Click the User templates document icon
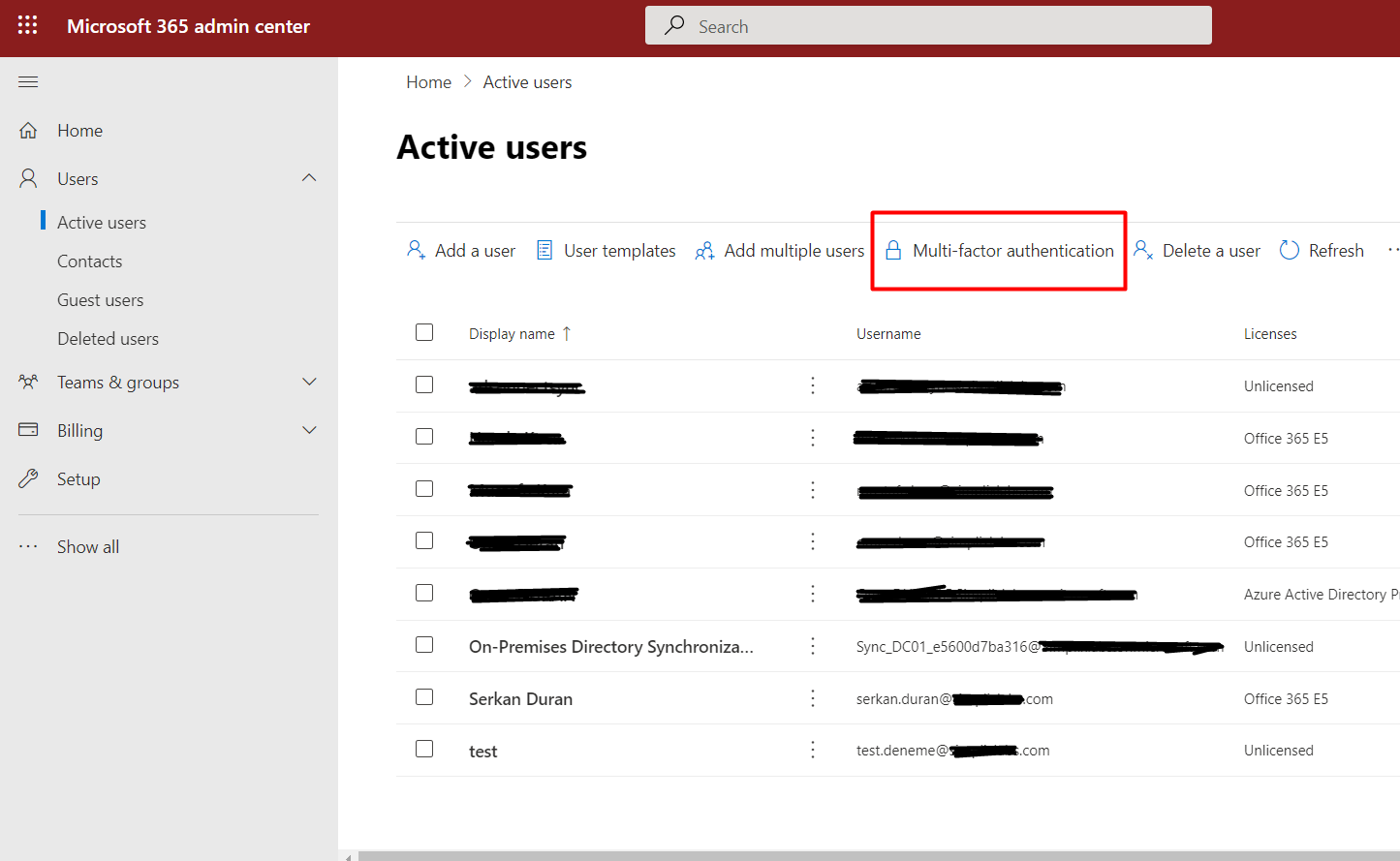 (544, 250)
